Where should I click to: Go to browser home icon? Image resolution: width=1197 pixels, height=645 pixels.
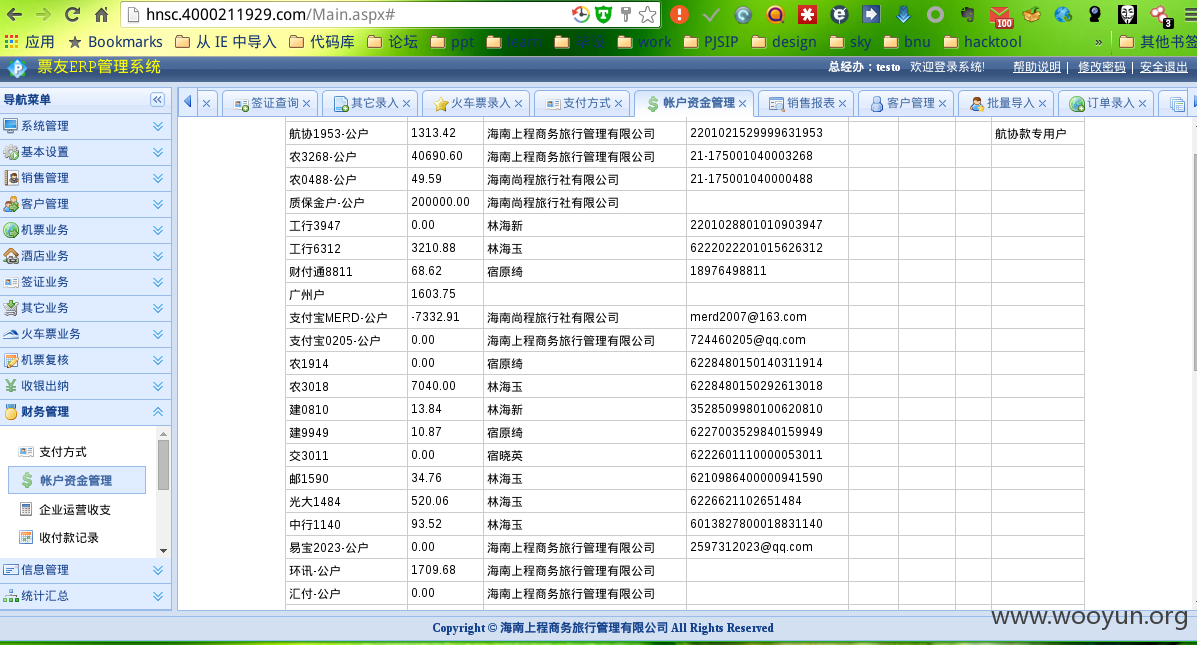102,15
